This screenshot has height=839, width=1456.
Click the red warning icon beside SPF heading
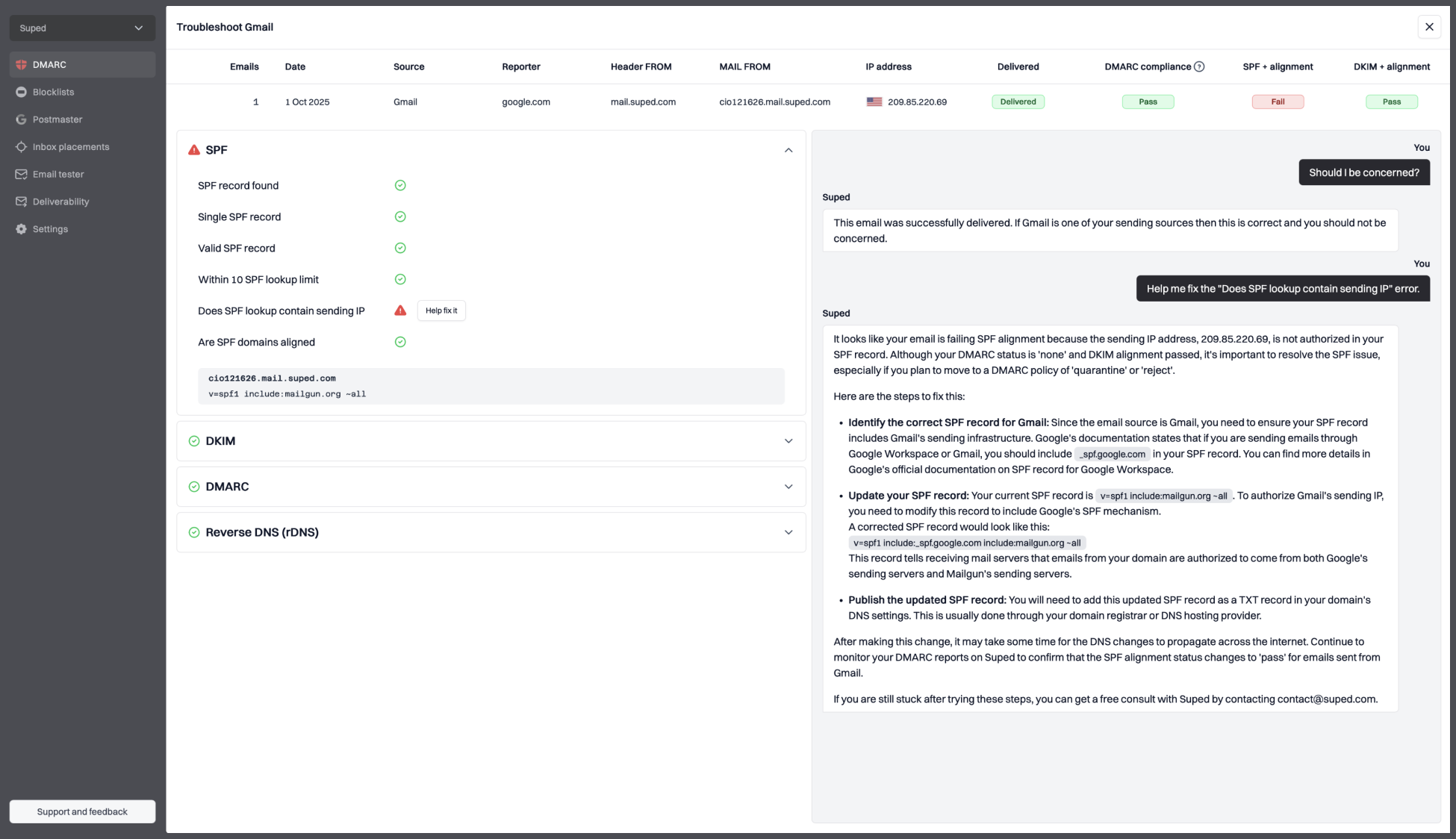pyautogui.click(x=194, y=150)
